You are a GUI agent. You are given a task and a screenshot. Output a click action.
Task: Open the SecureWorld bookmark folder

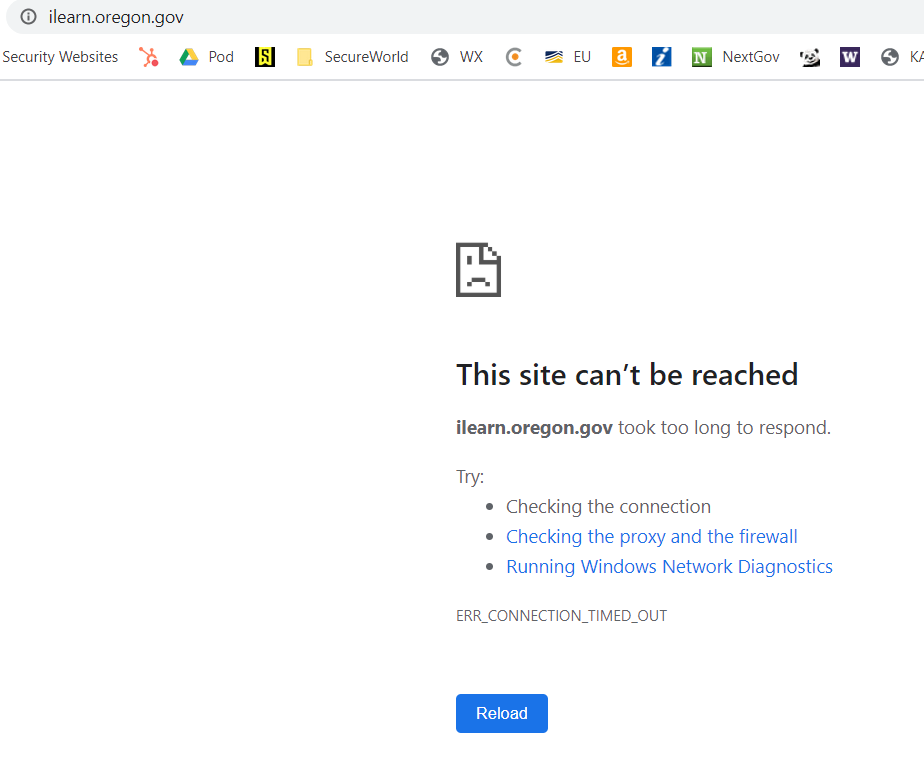[x=353, y=57]
